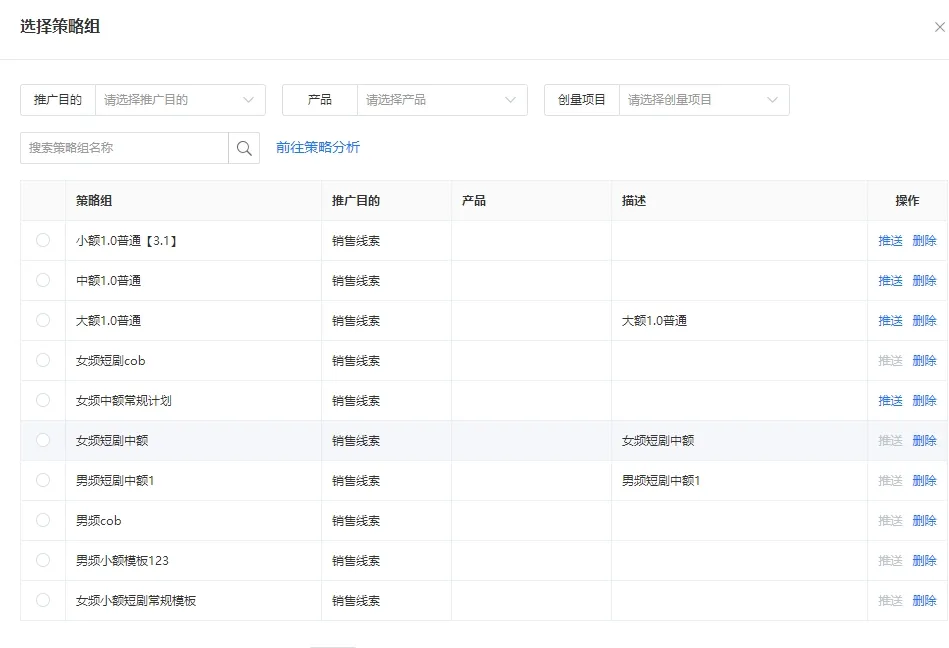
Task: Click 推送 for 女频中额常规计划
Action: tap(890, 401)
